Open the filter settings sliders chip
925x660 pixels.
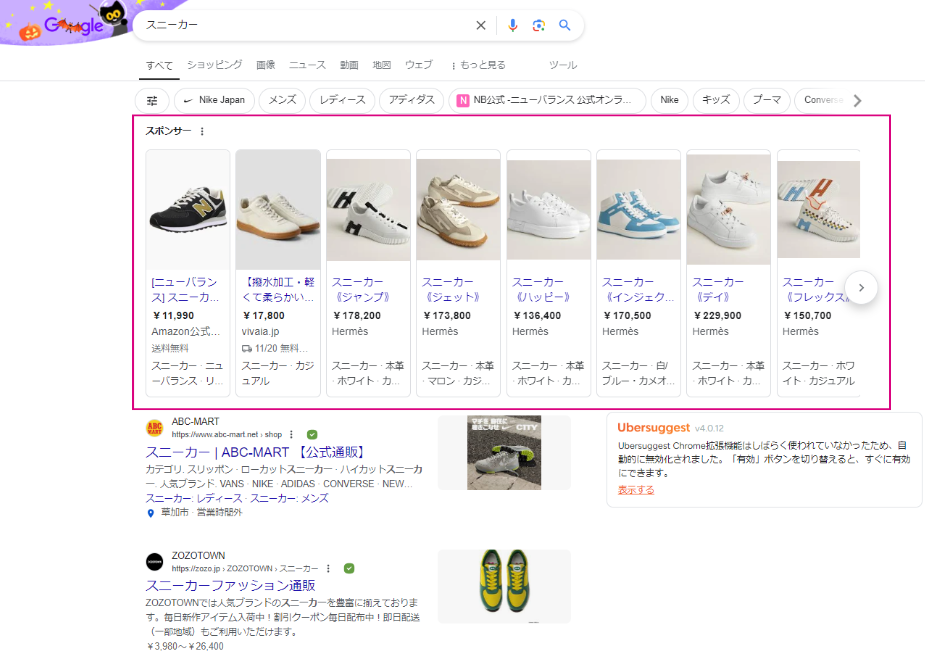pyautogui.click(x=152, y=100)
